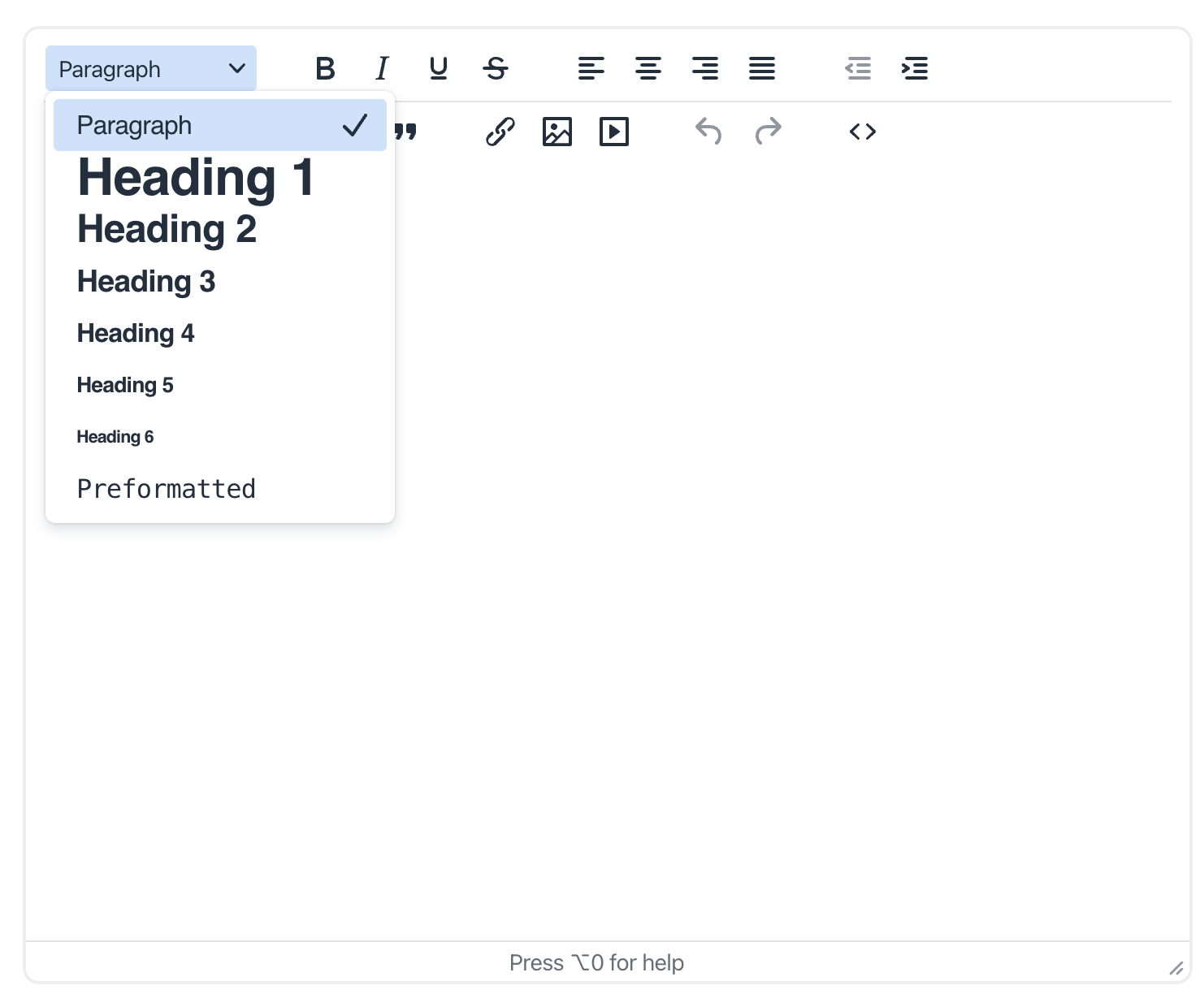Toggle underline formatting
The image size is (1204, 994).
point(439,69)
